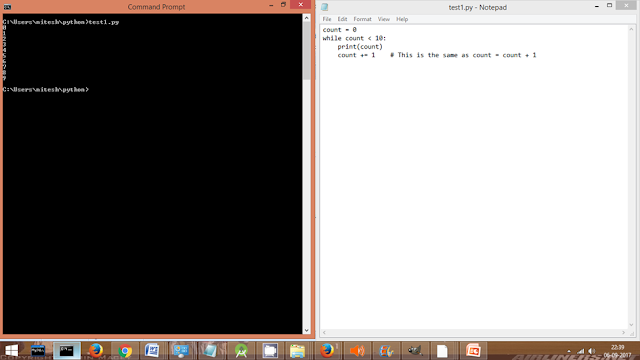
Task: Click Command Prompt scrollbar up arrow
Action: (307, 18)
